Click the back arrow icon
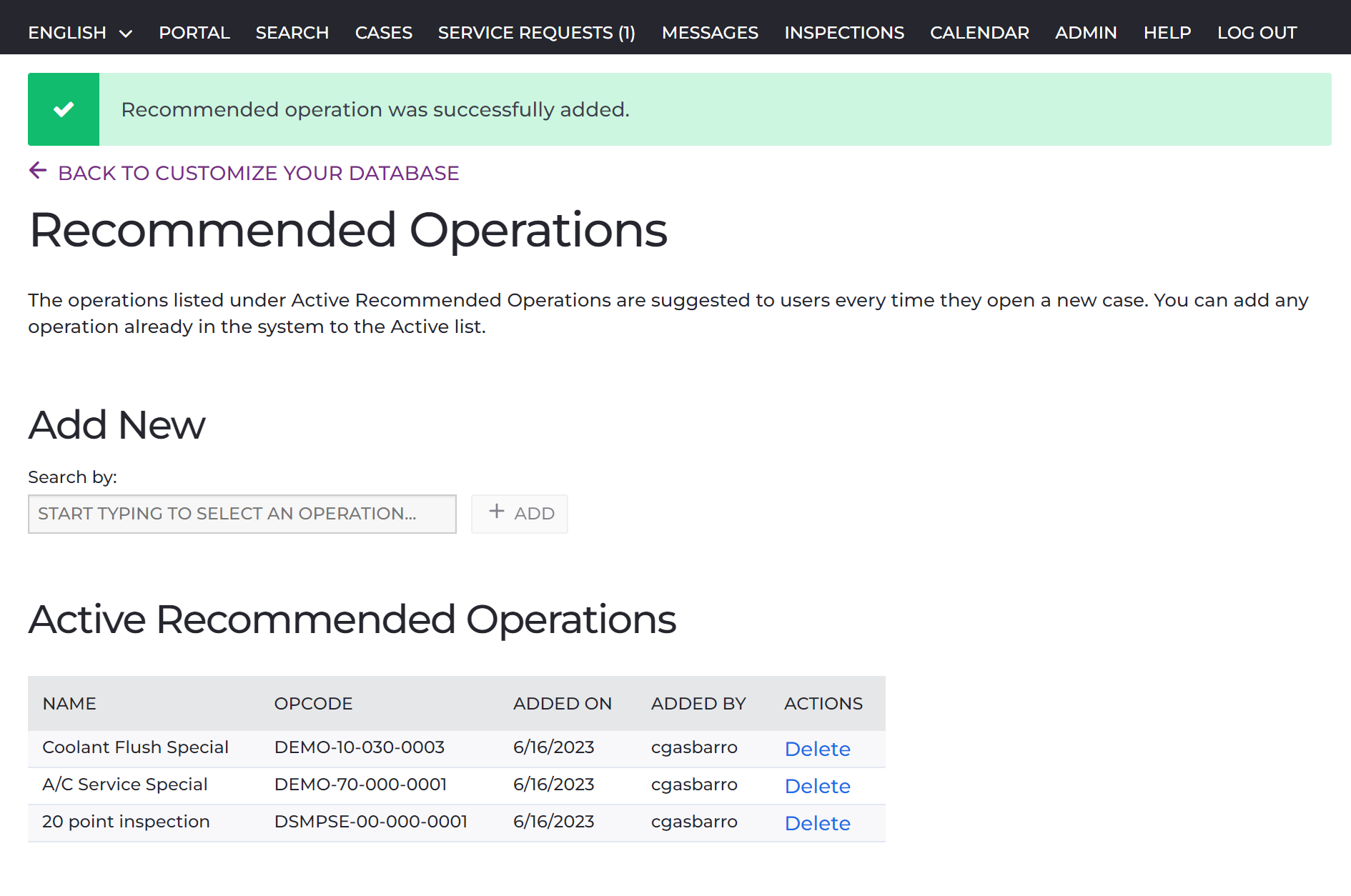This screenshot has height=896, width=1351. (x=38, y=171)
